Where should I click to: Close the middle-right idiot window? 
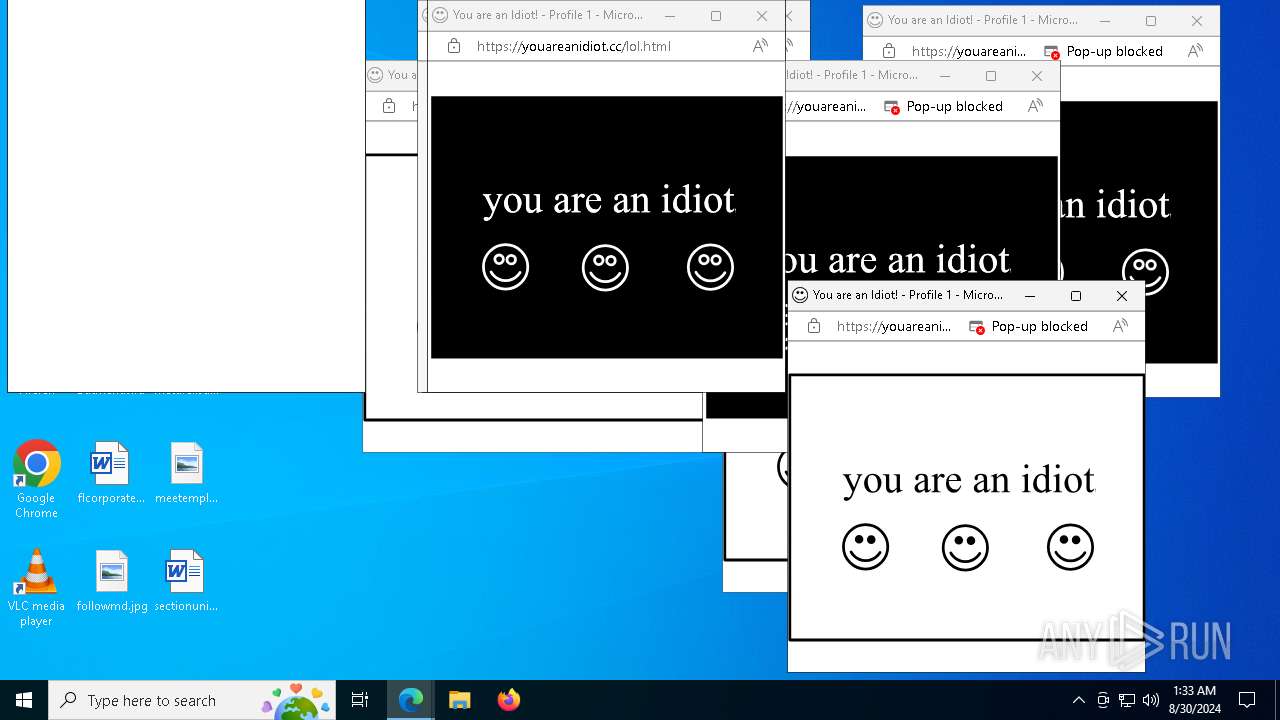[1037, 76]
